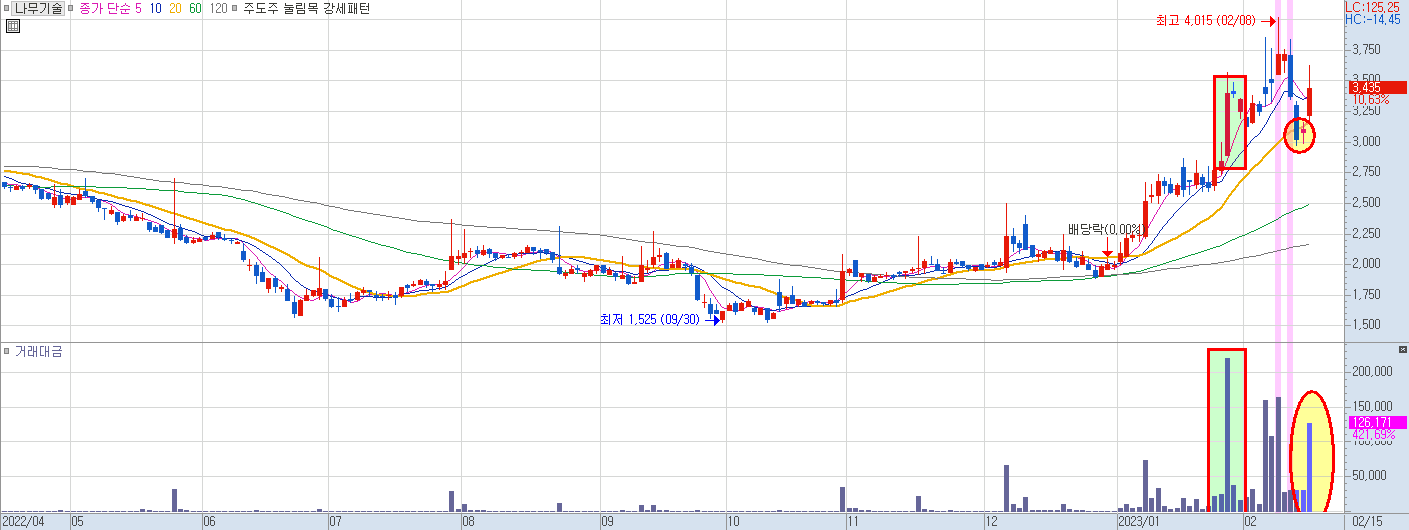Select the 5-day moving average label
Screen dimensions: 1409x530
pyautogui.click(x=138, y=8)
